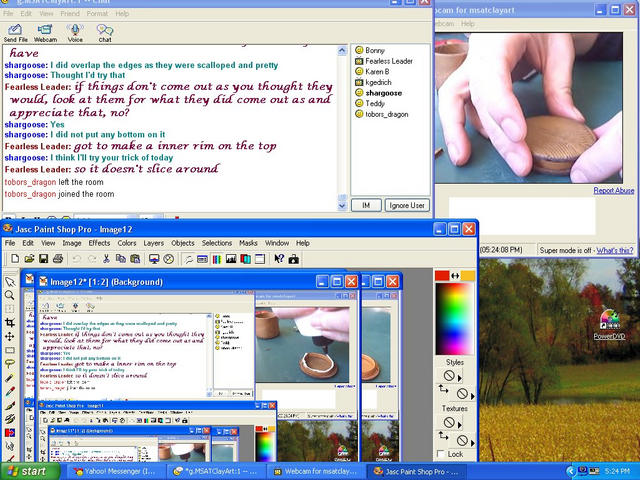Click the Toggle Color Palette icon with colored bars
The height and width of the screenshot is (480, 640).
point(217,259)
